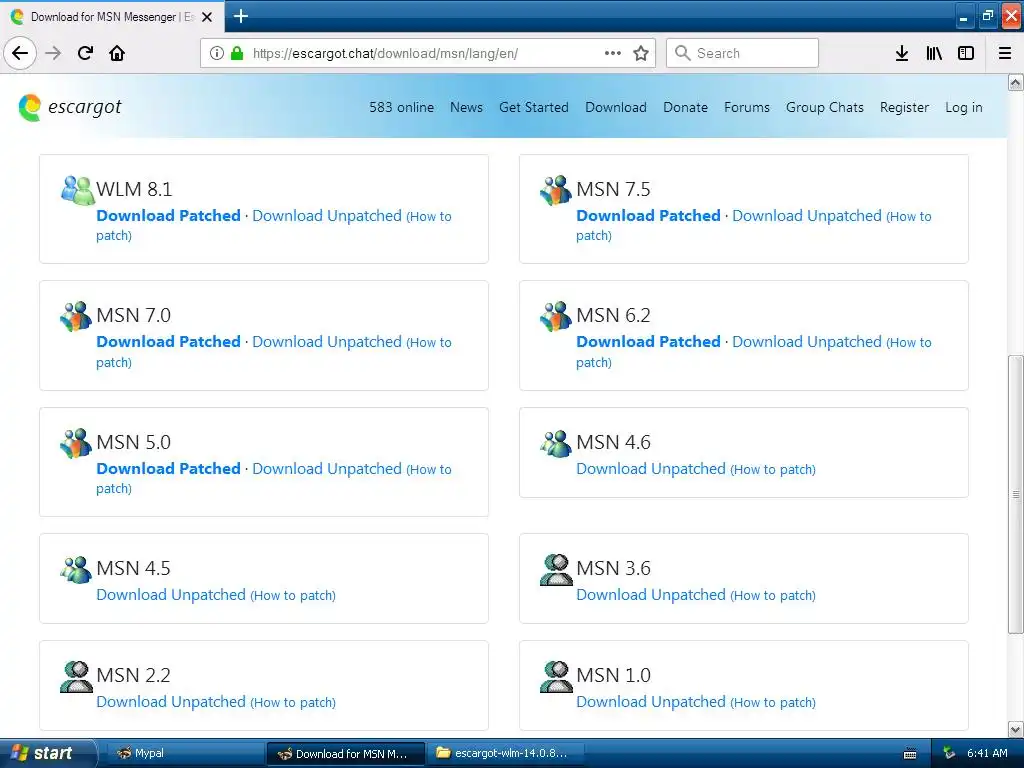
Task: Click the MSN 7.0 butterfly icon
Action: pos(76,316)
